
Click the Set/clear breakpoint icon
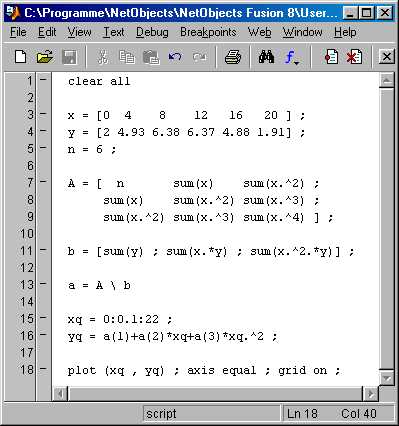coord(331,57)
